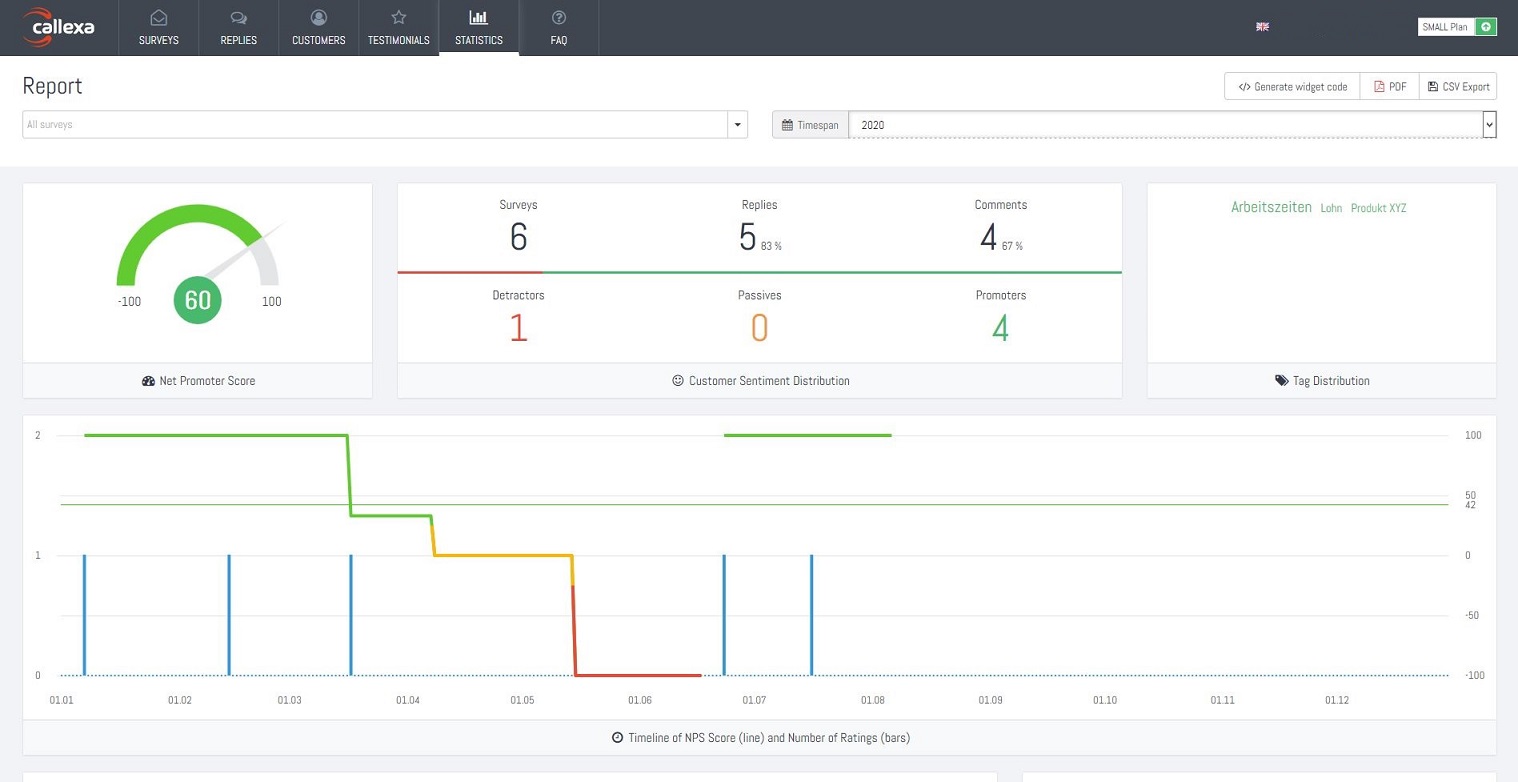
Task: Click the NPS score 60 circle
Action: pos(198,300)
